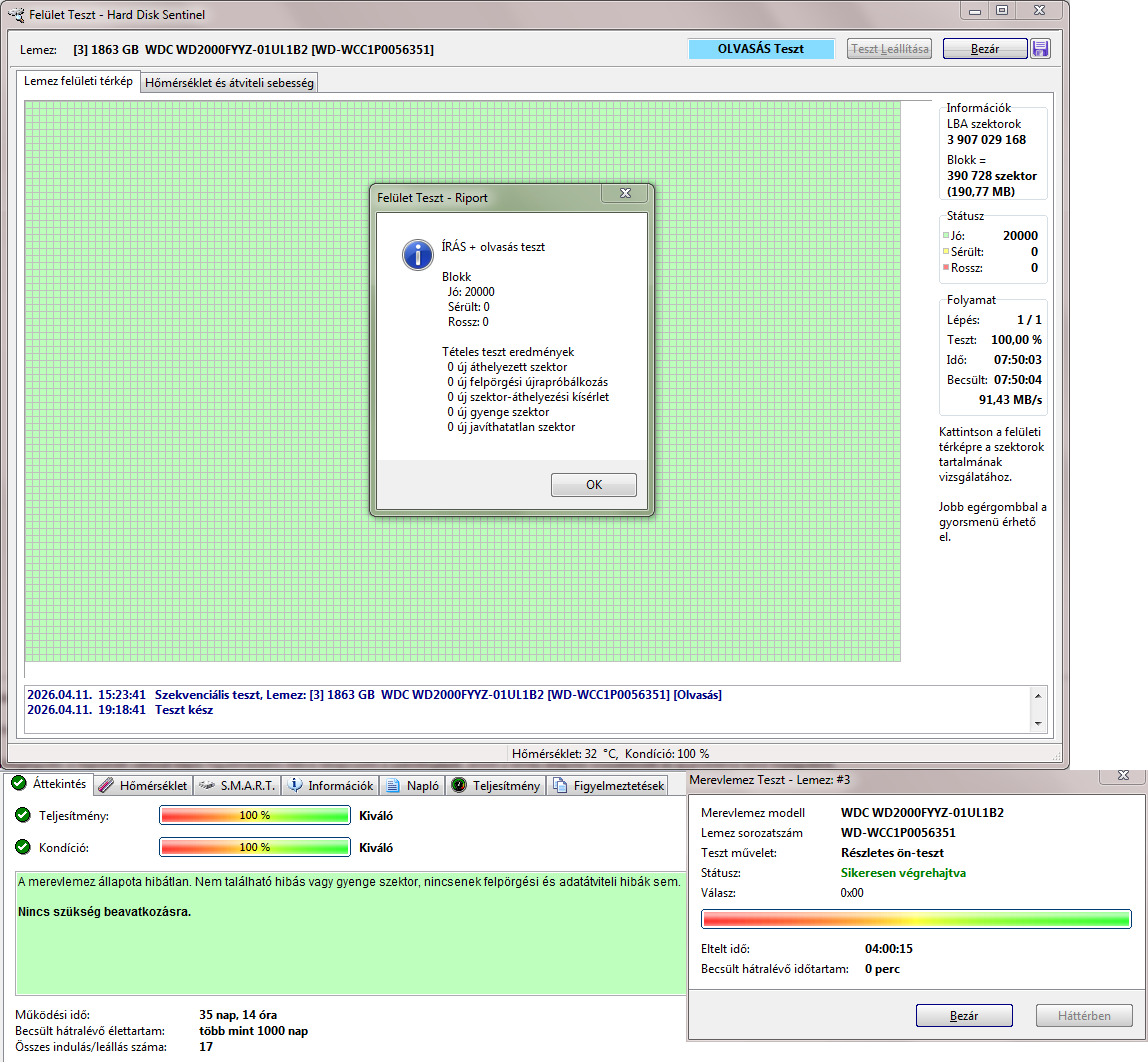This screenshot has width=1148, height=1063.
Task: Click the green disk surface map
Action: (x=463, y=381)
